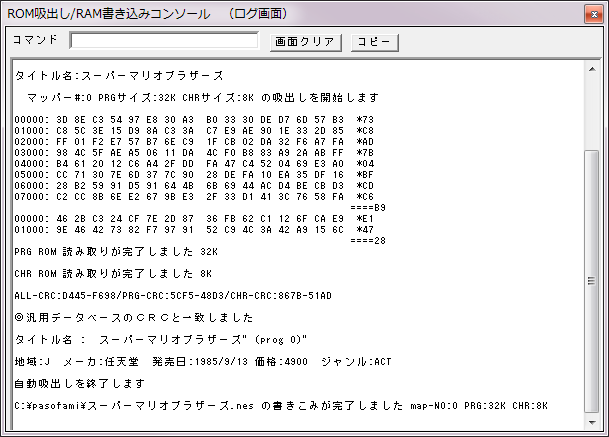Viewport: 609px width, 437px height.
Task: Click the タイトル名:スーパーマリオブラザーズ line at top
Action: pyautogui.click(x=119, y=75)
